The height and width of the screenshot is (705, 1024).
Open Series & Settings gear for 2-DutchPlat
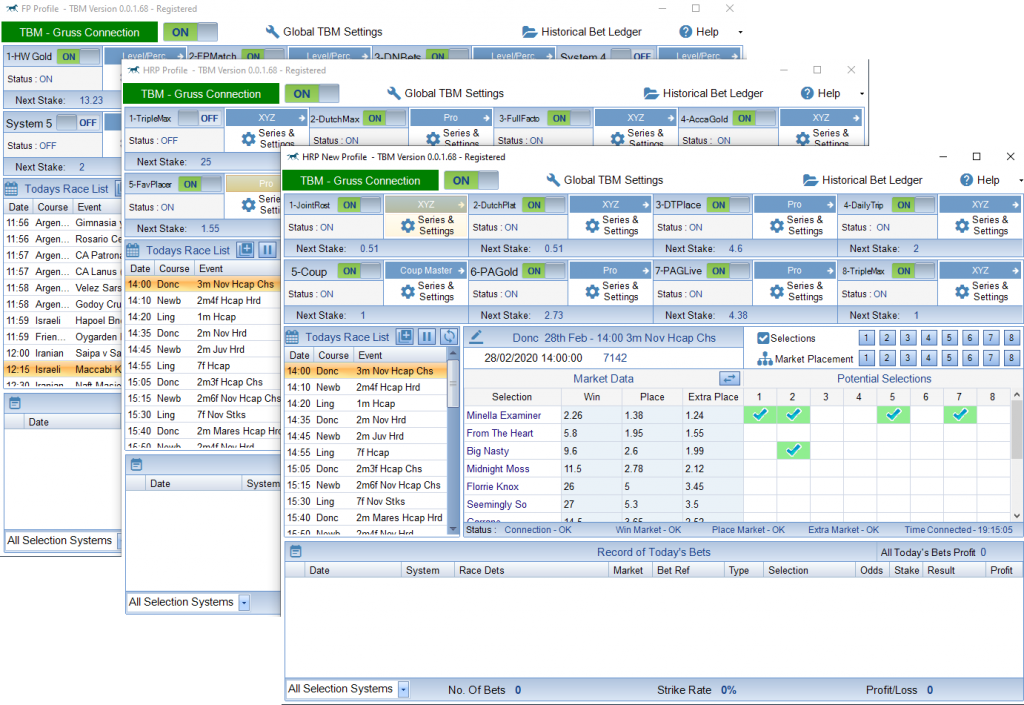[x=592, y=226]
